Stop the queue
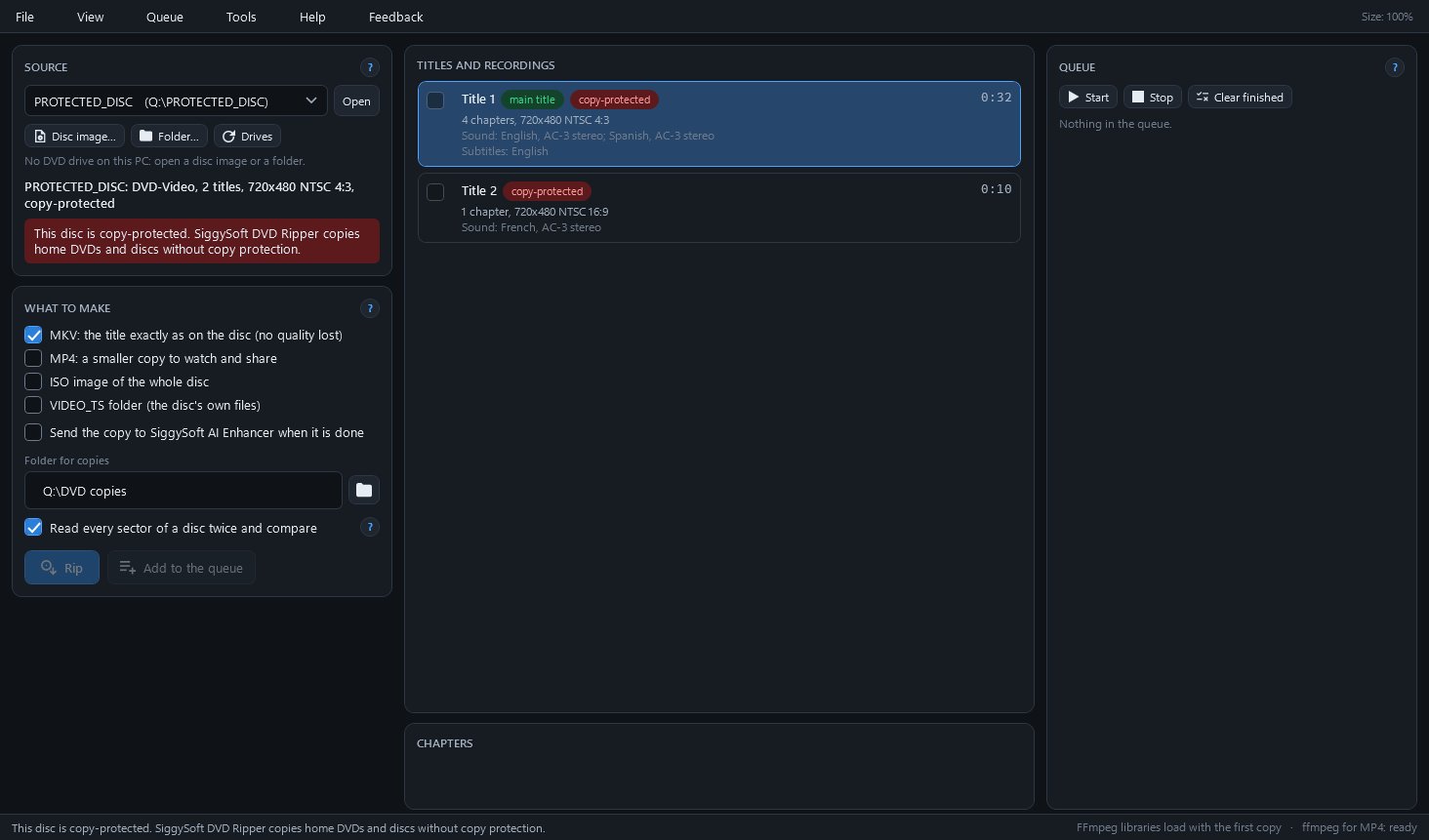 pos(1153,98)
